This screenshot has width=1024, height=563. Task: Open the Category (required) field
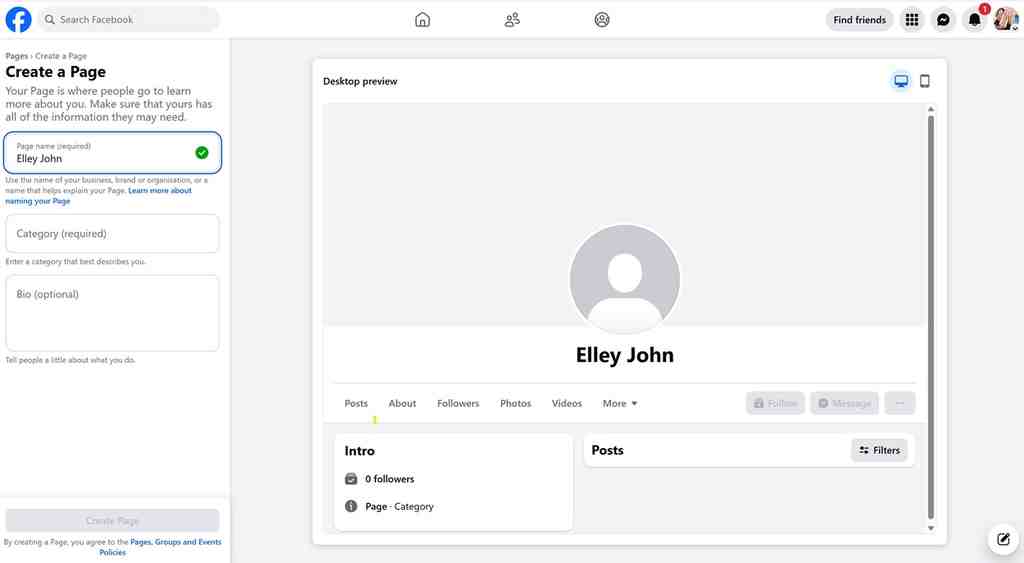tap(112, 233)
